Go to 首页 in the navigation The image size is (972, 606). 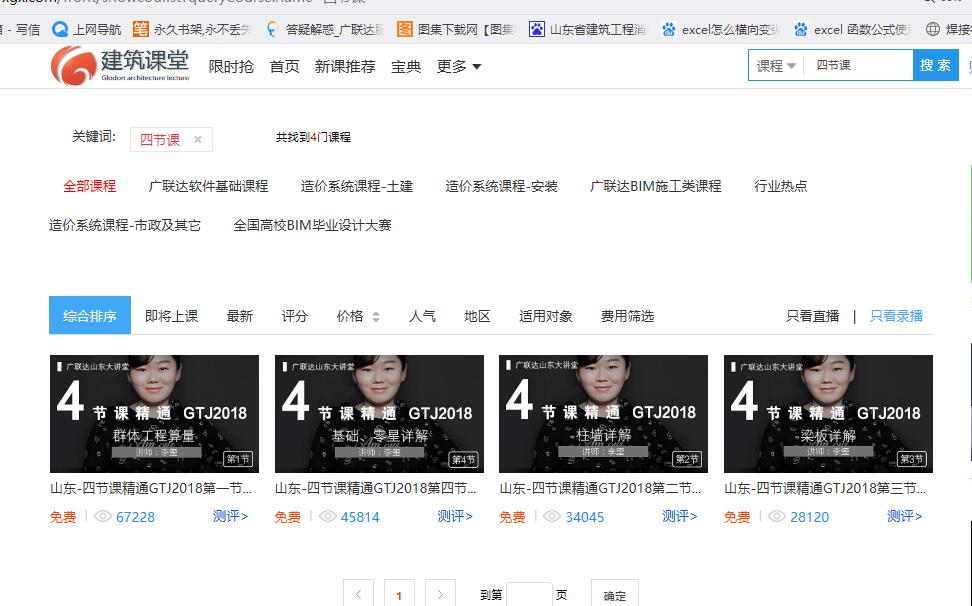coord(285,66)
